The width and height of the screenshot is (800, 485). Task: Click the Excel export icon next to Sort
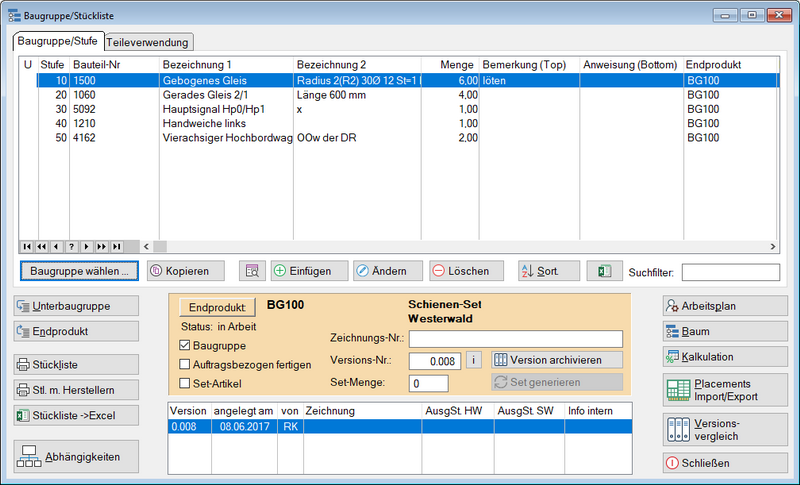[x=604, y=271]
